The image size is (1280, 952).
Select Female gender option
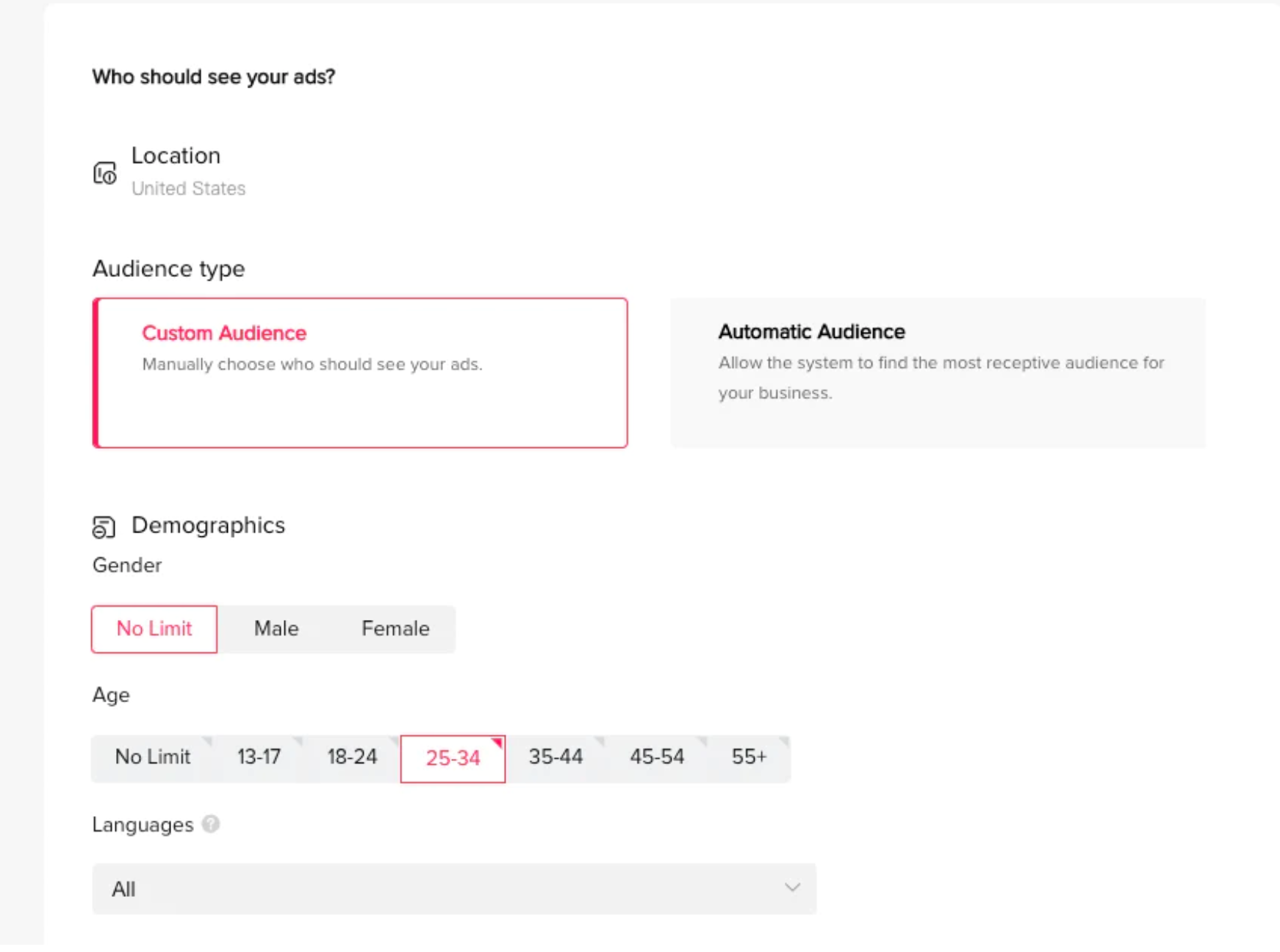pyautogui.click(x=395, y=629)
